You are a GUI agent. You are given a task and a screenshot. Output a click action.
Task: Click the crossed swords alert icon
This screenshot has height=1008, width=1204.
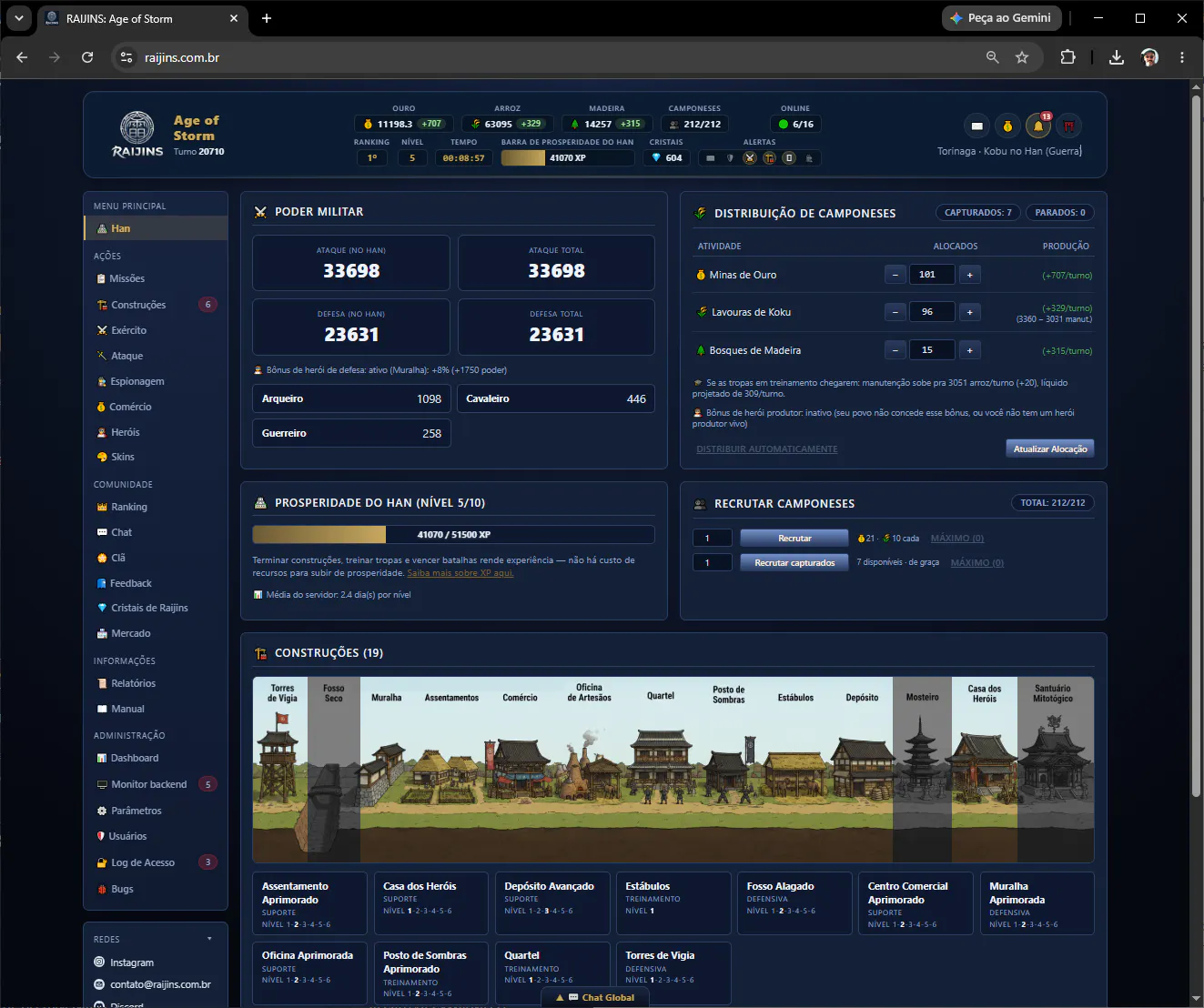click(750, 158)
